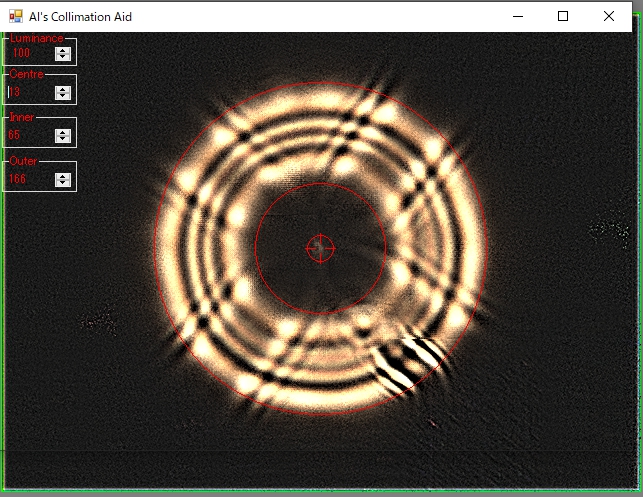Click the "Centre" group label
Image resolution: width=643 pixels, height=497 pixels.
coord(27,74)
